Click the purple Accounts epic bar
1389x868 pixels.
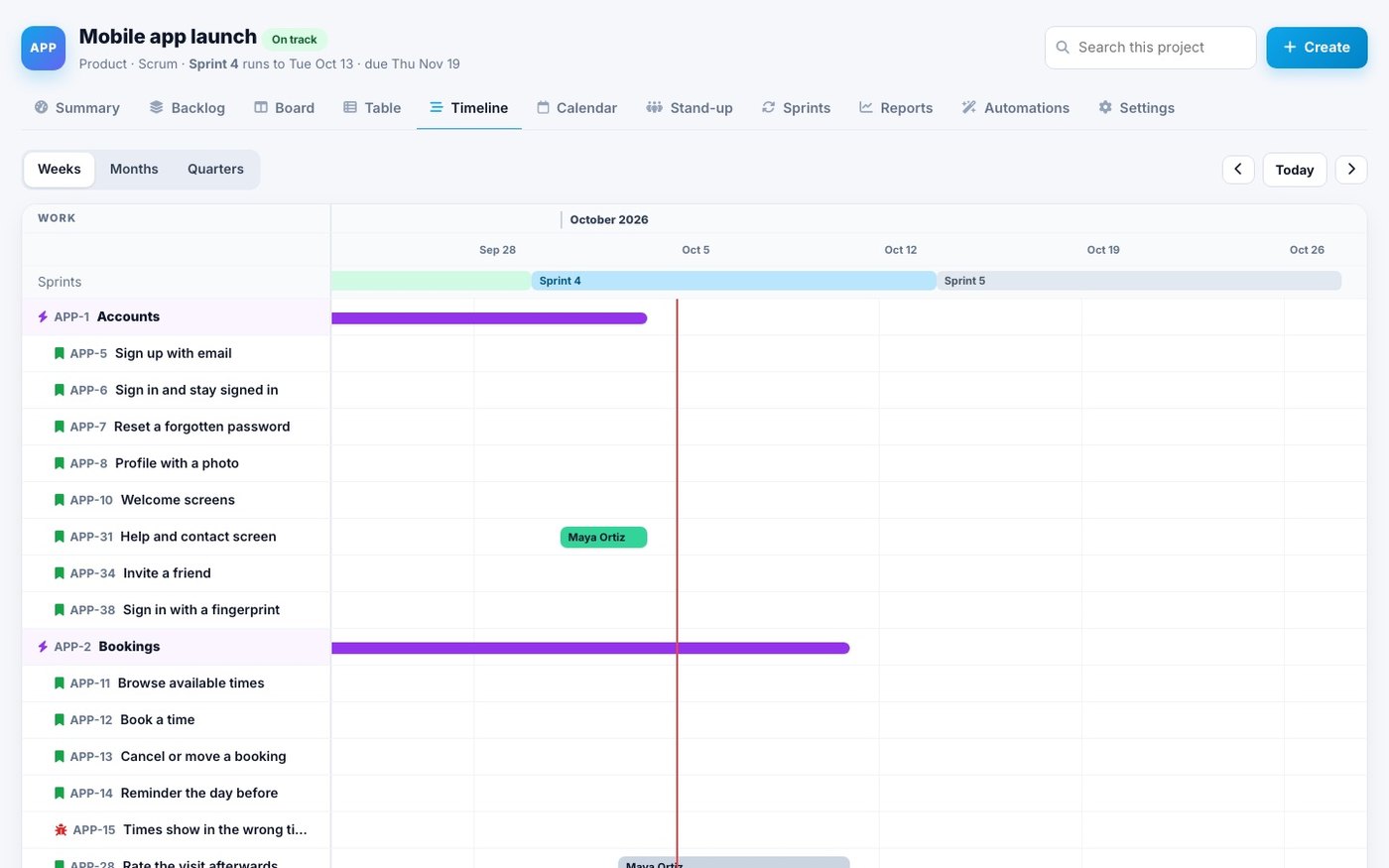point(489,318)
